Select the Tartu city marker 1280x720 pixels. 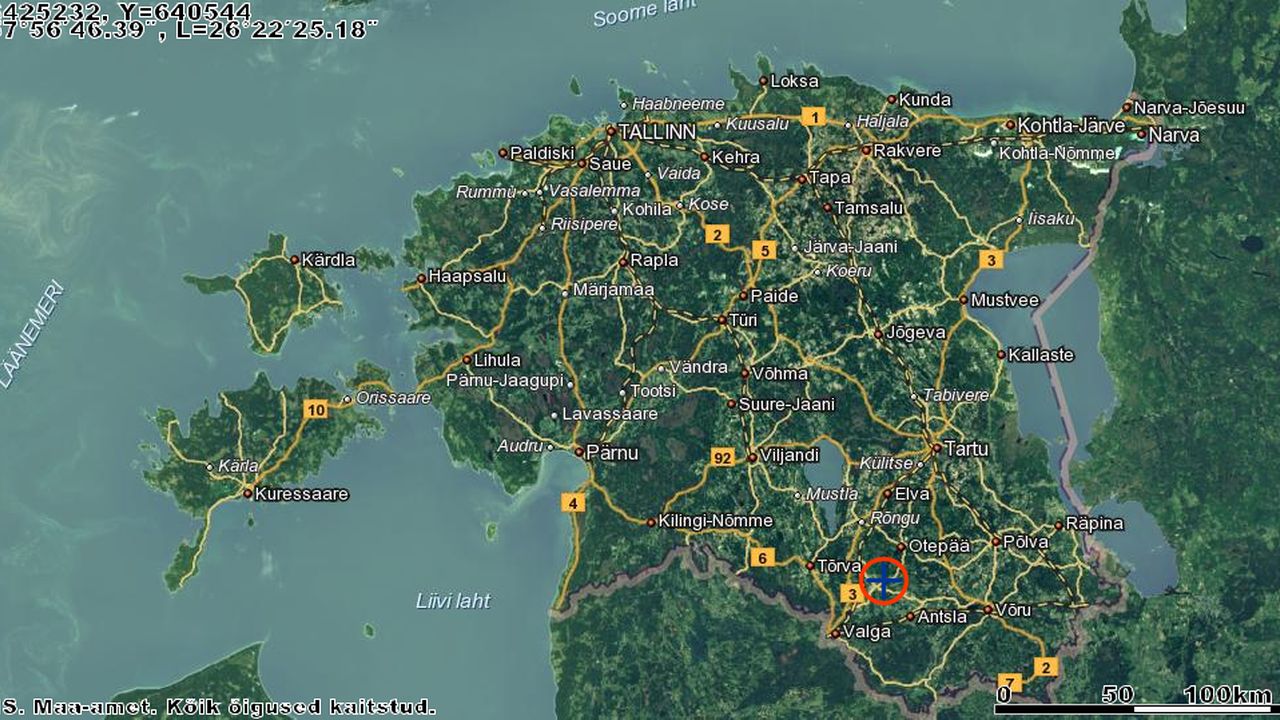[936, 449]
